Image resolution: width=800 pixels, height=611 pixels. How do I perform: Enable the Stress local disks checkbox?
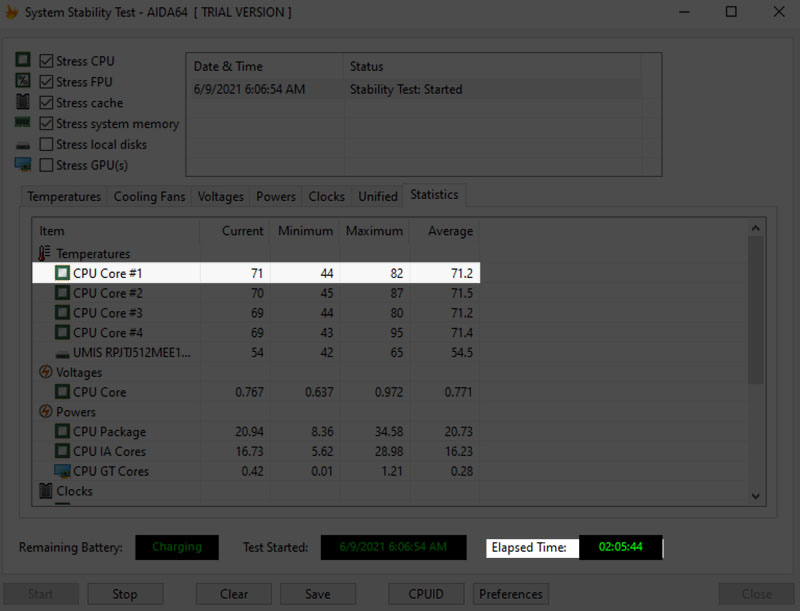click(46, 144)
